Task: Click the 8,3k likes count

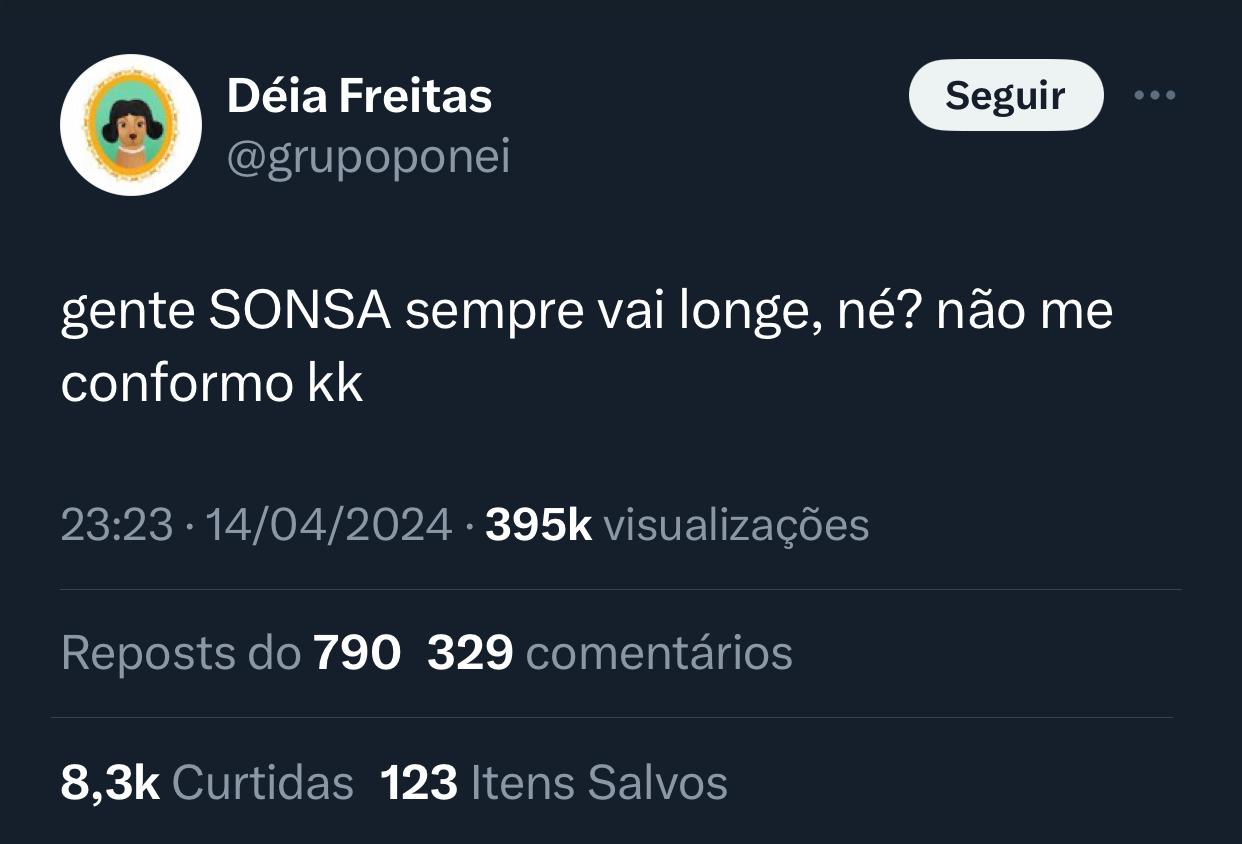Action: tap(110, 782)
